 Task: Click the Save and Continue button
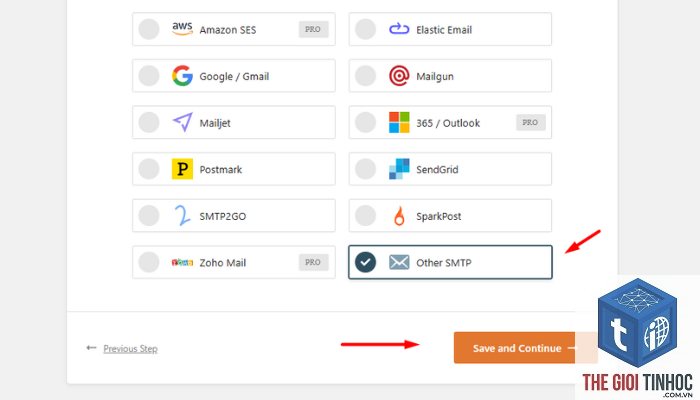[525, 348]
